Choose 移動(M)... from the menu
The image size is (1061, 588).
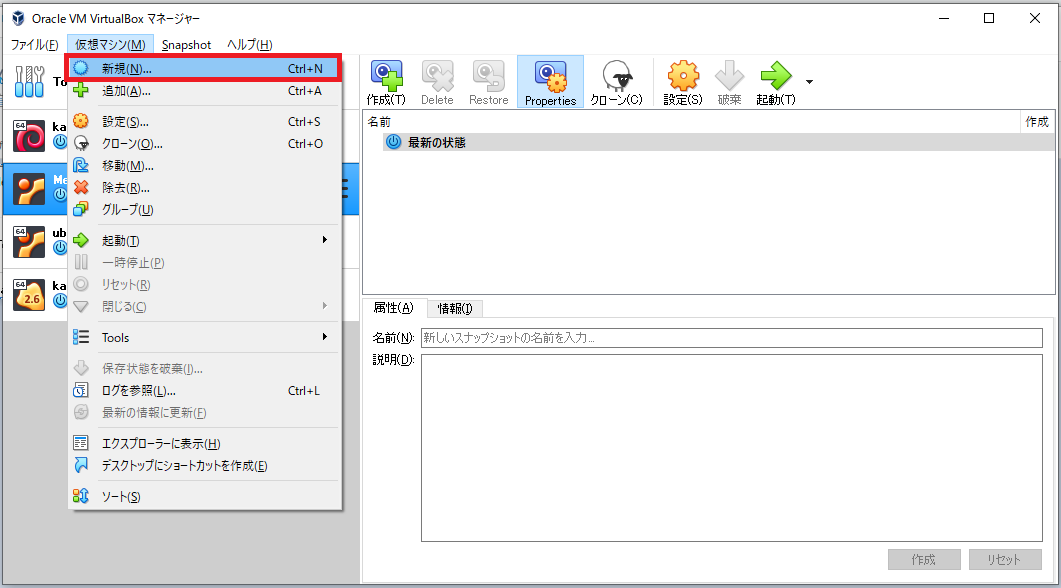tap(204, 166)
